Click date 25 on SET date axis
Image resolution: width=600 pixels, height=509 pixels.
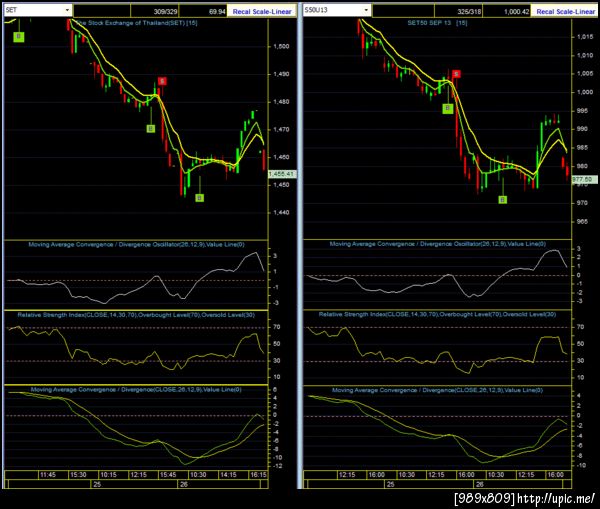(x=97, y=485)
